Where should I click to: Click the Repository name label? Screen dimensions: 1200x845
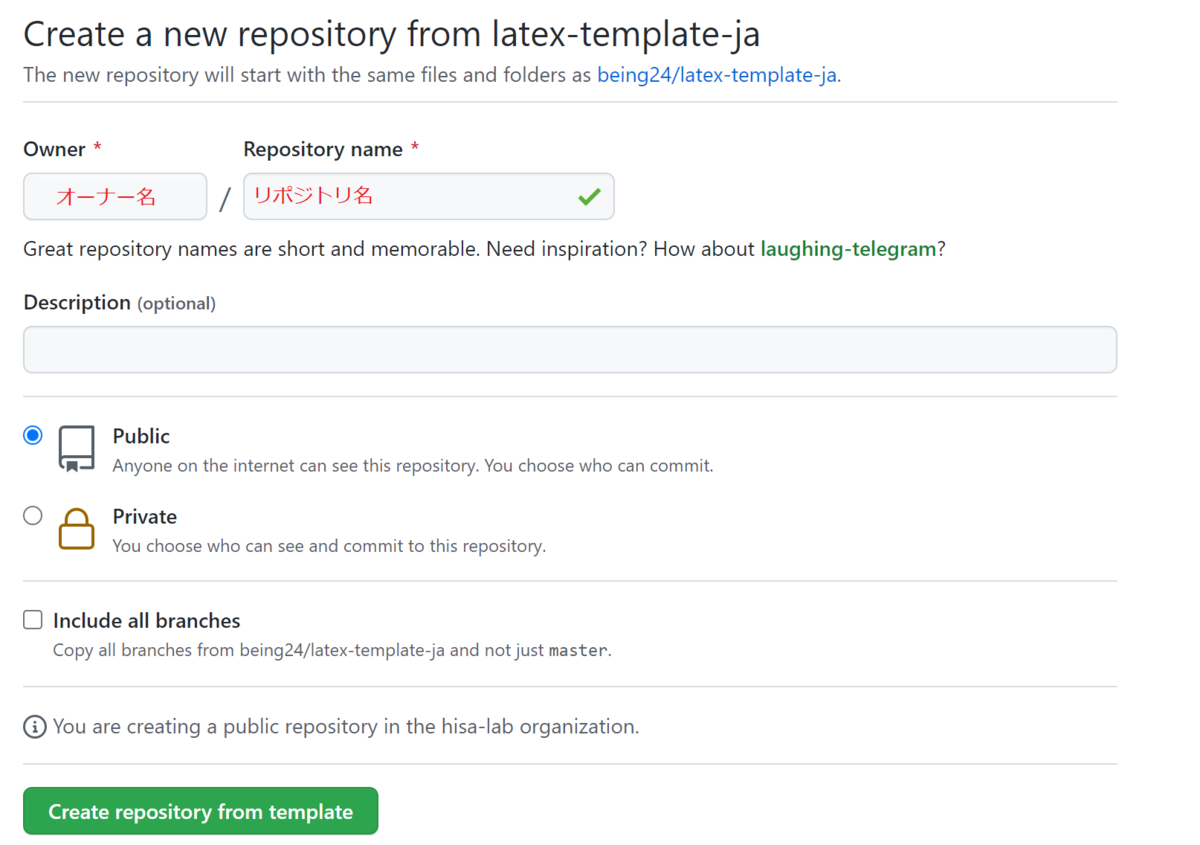323,149
